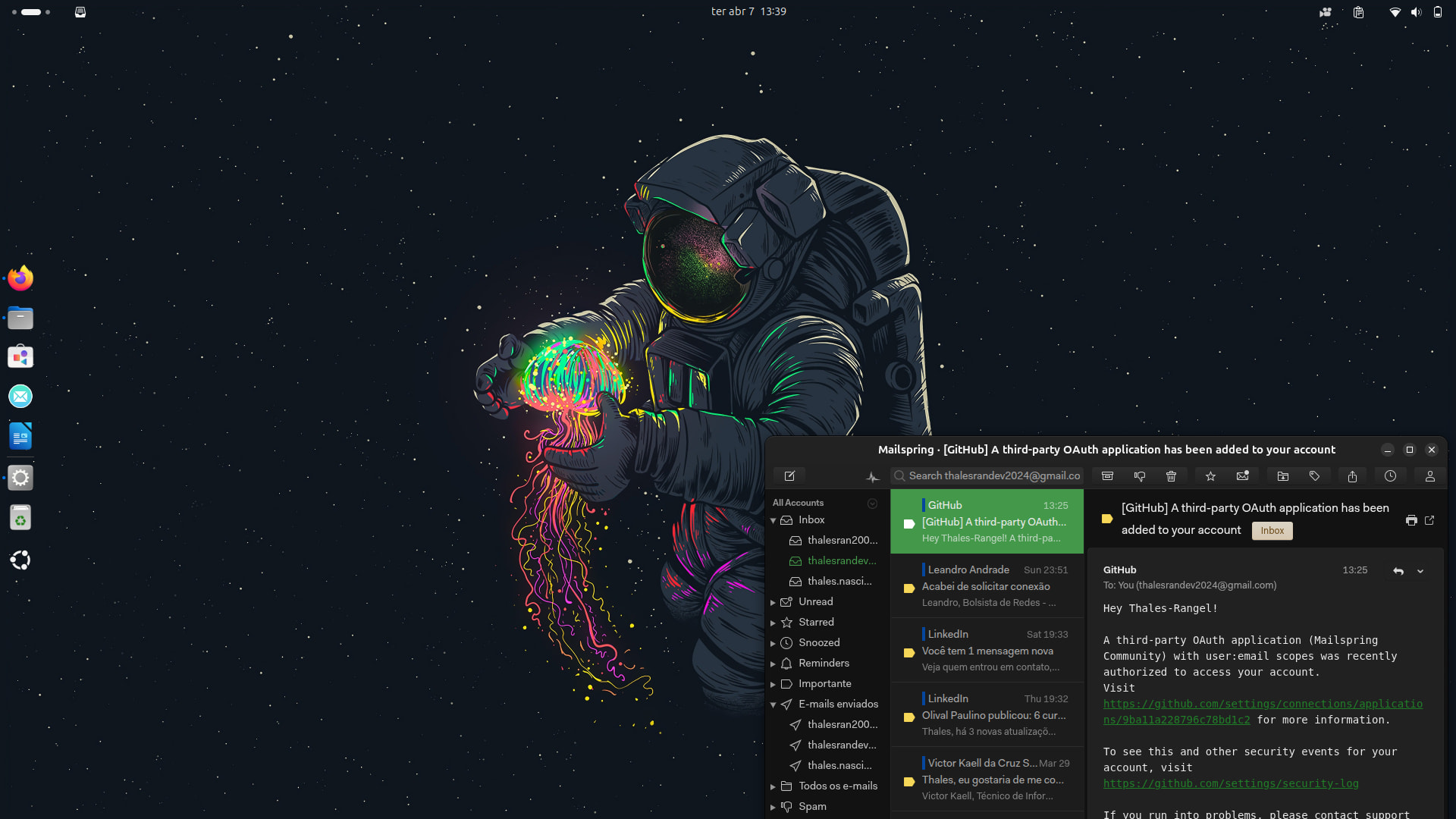The height and width of the screenshot is (819, 1456).
Task: Toggle important marker on Leandro Andrade email
Action: pyautogui.click(x=908, y=588)
